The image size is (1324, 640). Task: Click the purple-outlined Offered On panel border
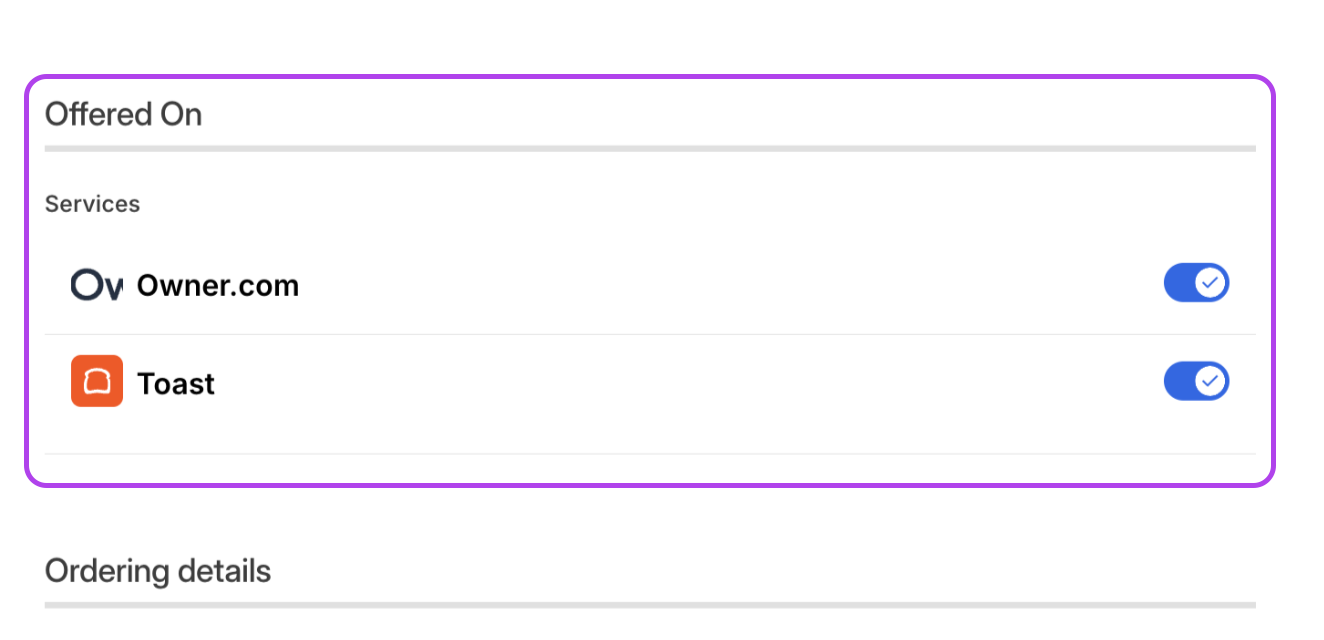(x=650, y=76)
